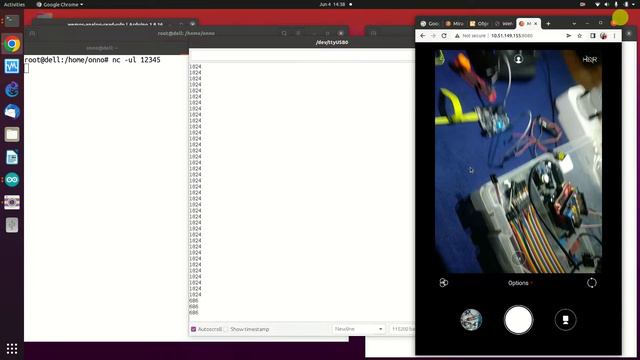Screen dimensions: 640x360
Task: Open the LibreOffice Writer dock icon
Action: pos(12,157)
